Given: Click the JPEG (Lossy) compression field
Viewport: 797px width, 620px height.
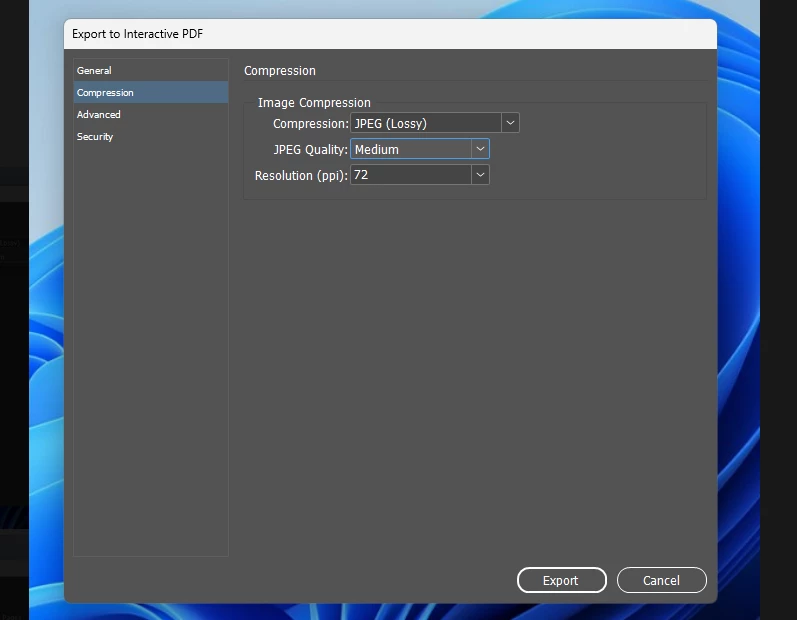Looking at the screenshot, I should tap(426, 123).
